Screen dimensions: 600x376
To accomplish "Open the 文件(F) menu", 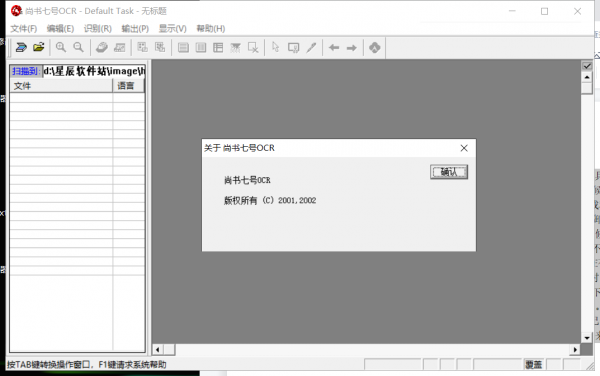I will point(24,29).
